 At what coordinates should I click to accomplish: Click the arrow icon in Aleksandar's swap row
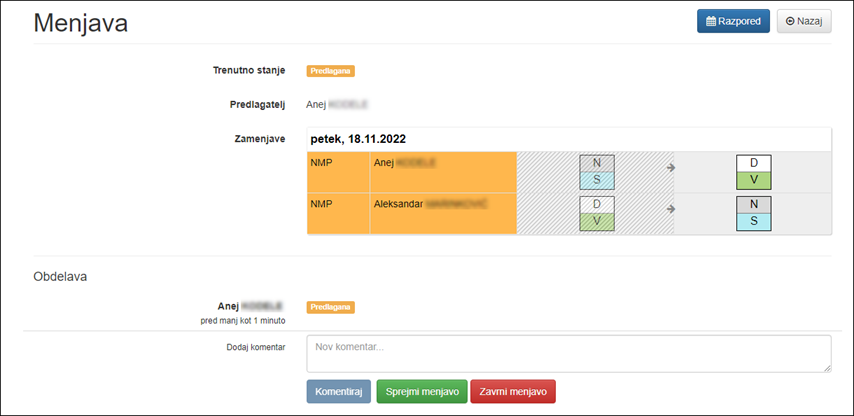coord(671,208)
